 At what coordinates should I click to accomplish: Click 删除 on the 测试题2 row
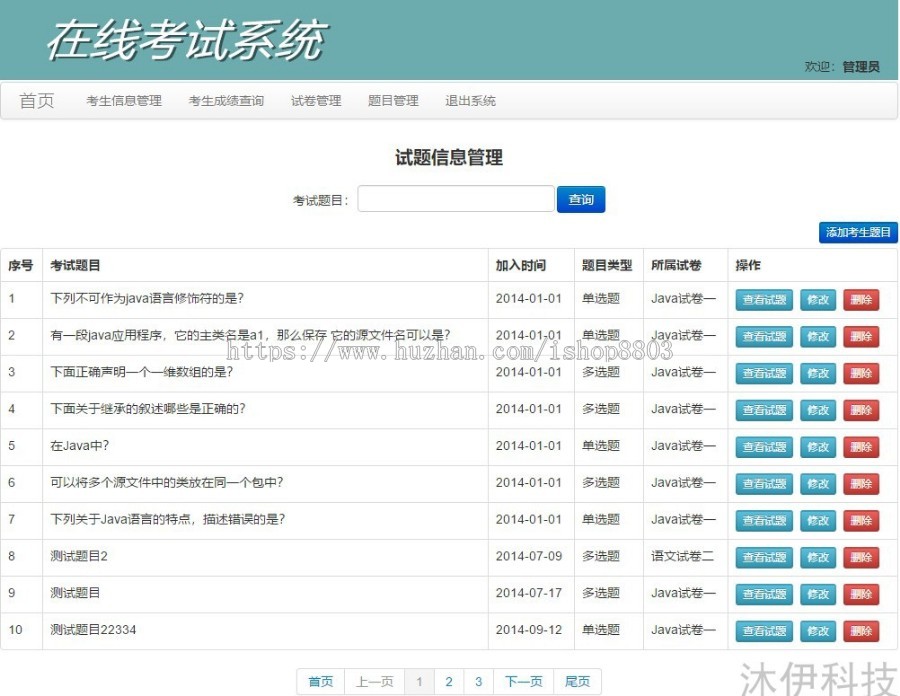(x=861, y=557)
